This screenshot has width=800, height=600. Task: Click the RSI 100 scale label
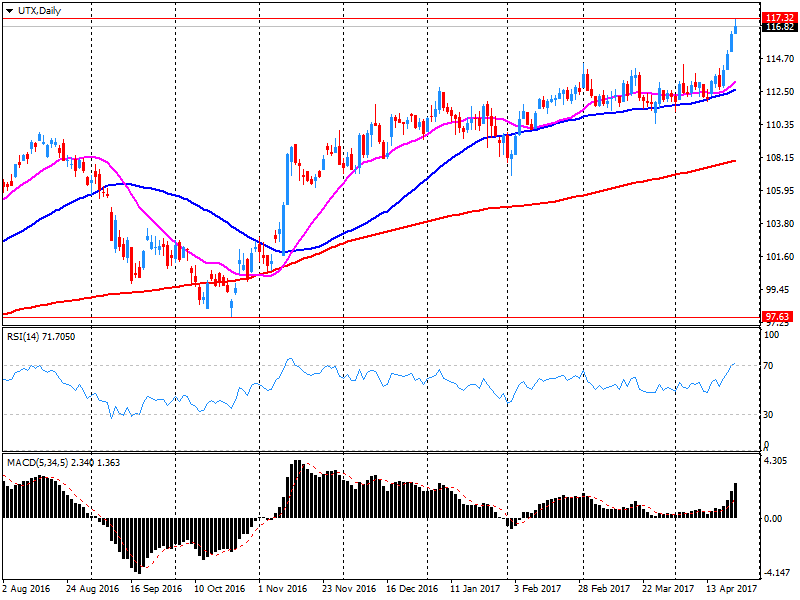coord(771,335)
